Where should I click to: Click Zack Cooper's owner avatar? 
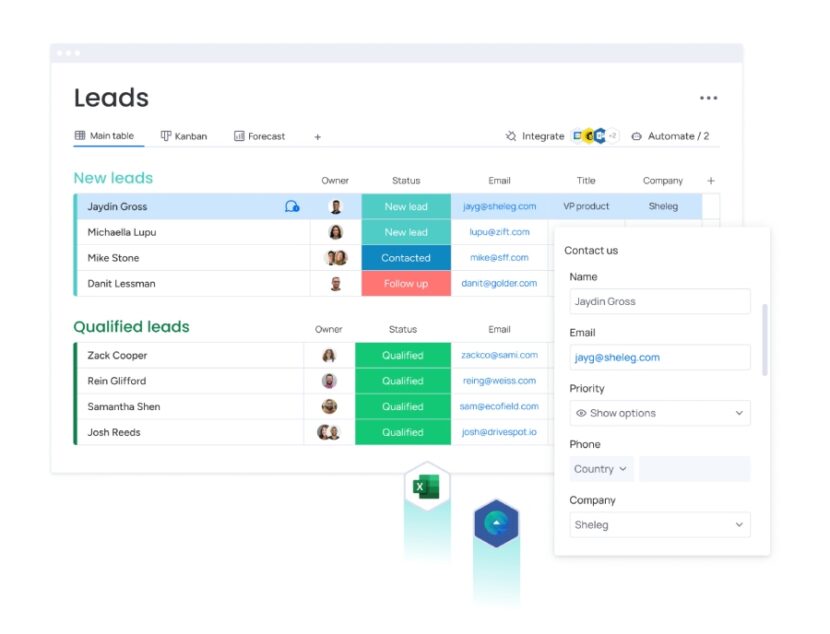pyautogui.click(x=331, y=355)
